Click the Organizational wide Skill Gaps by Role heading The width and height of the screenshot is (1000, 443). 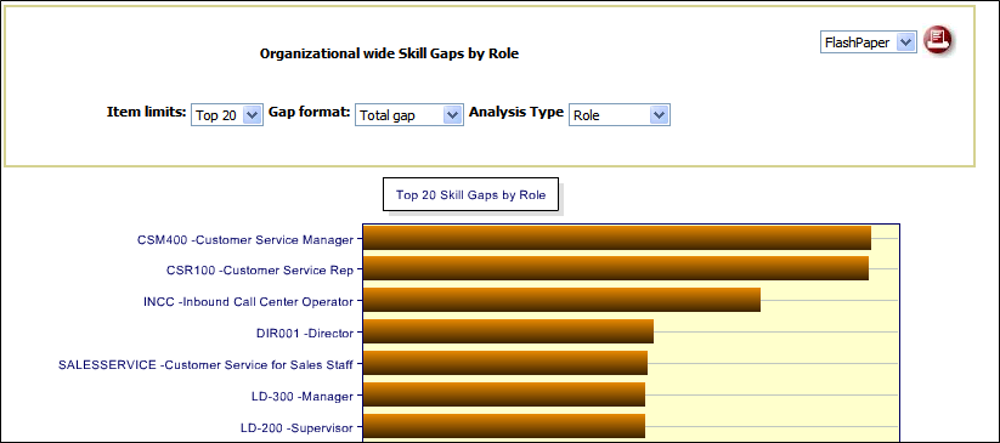[x=389, y=54]
